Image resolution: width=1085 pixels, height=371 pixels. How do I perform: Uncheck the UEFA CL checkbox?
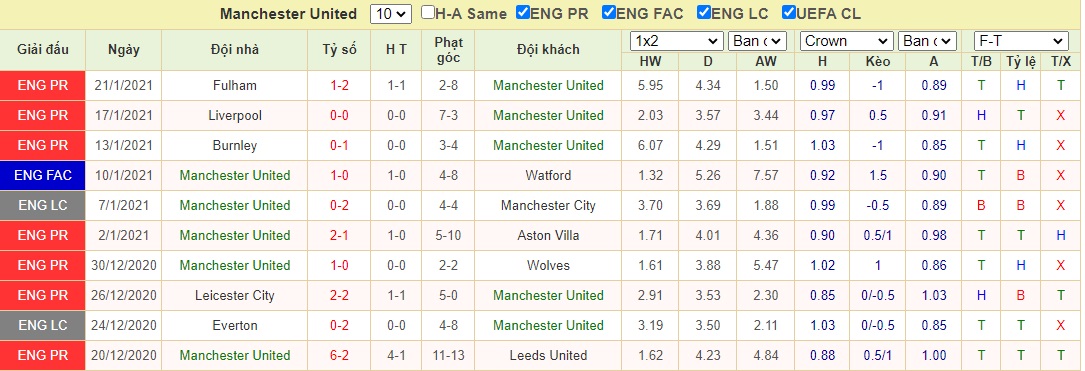788,12
